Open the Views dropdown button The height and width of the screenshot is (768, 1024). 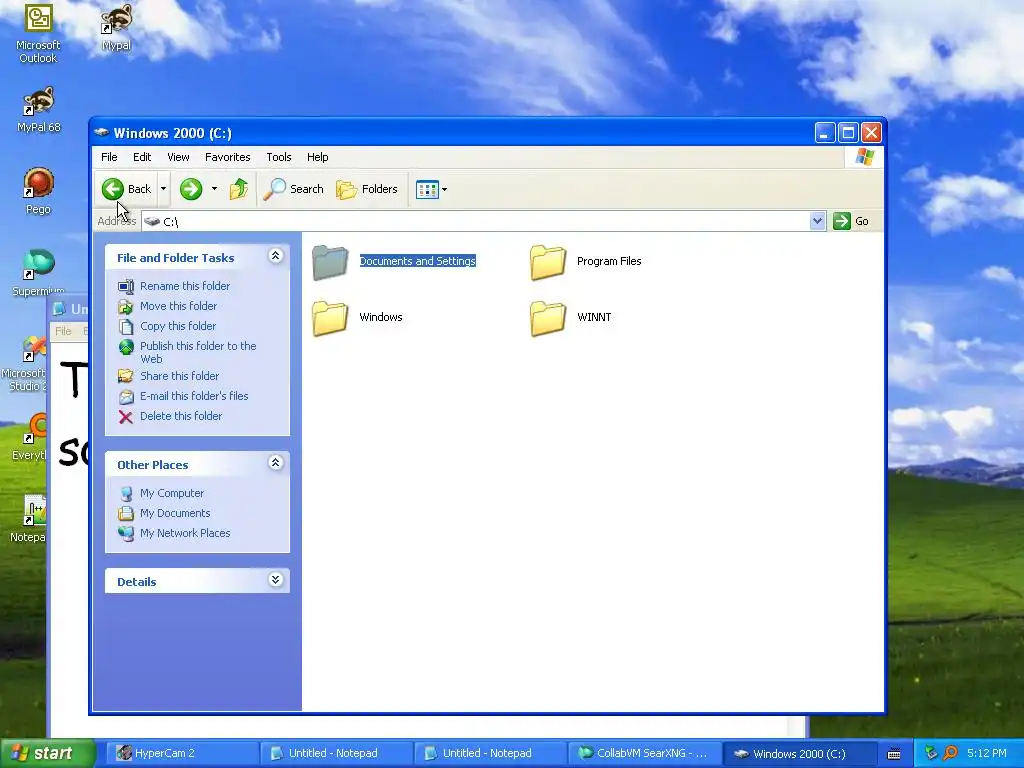tap(431, 189)
